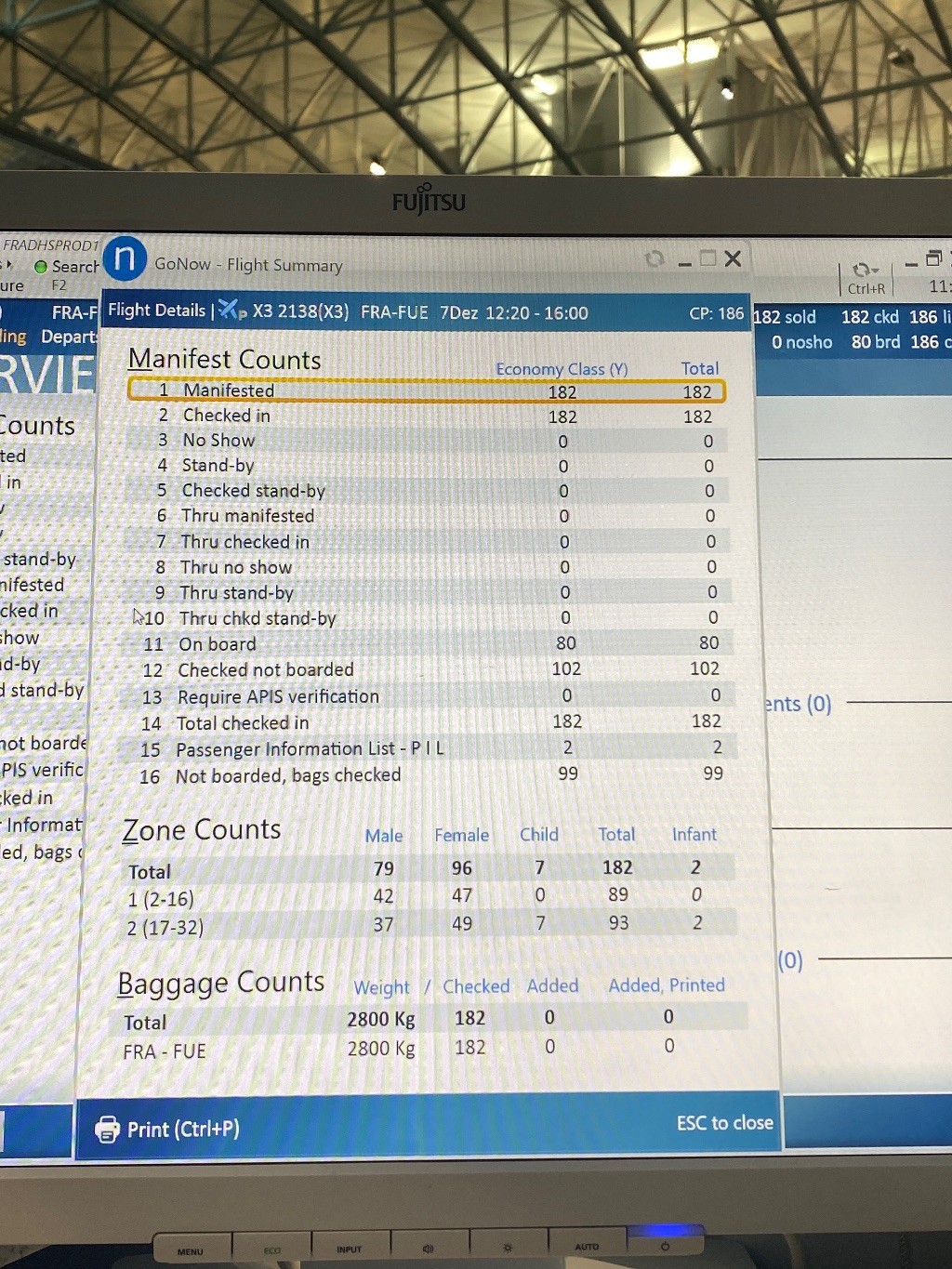Click the printer icon to print summary
Screen dimensions: 952x1269
[108, 1129]
